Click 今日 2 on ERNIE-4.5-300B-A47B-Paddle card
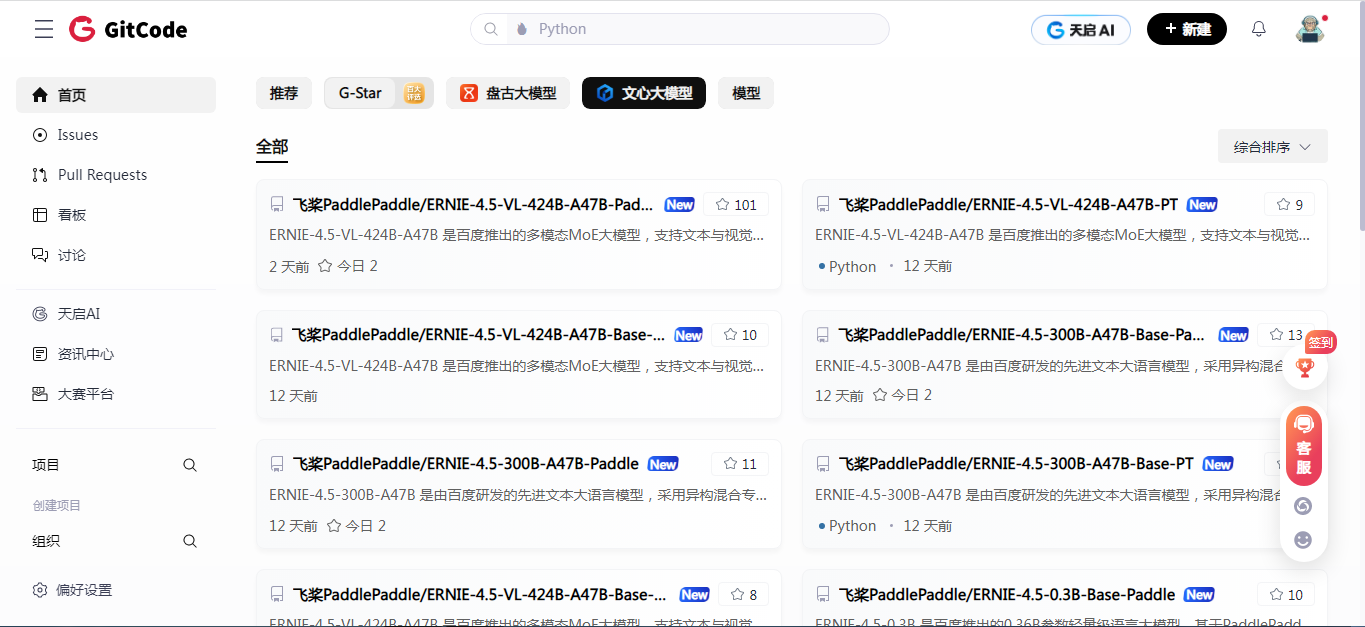 pos(356,526)
